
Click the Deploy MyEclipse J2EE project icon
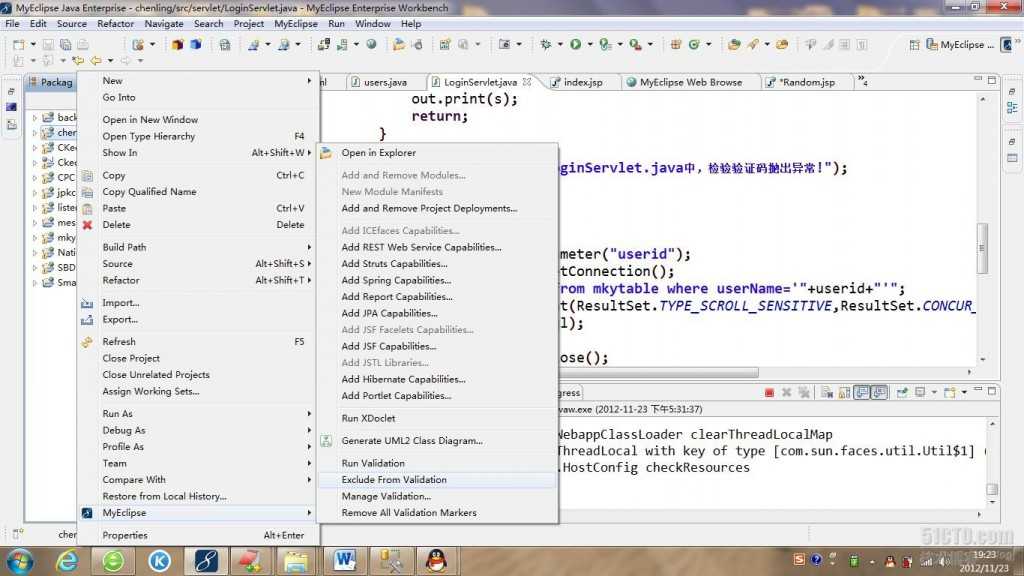[x=324, y=44]
